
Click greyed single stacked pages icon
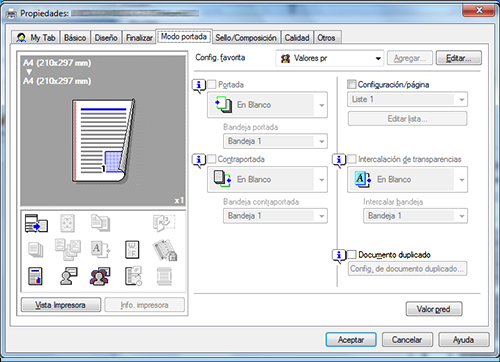(36, 250)
